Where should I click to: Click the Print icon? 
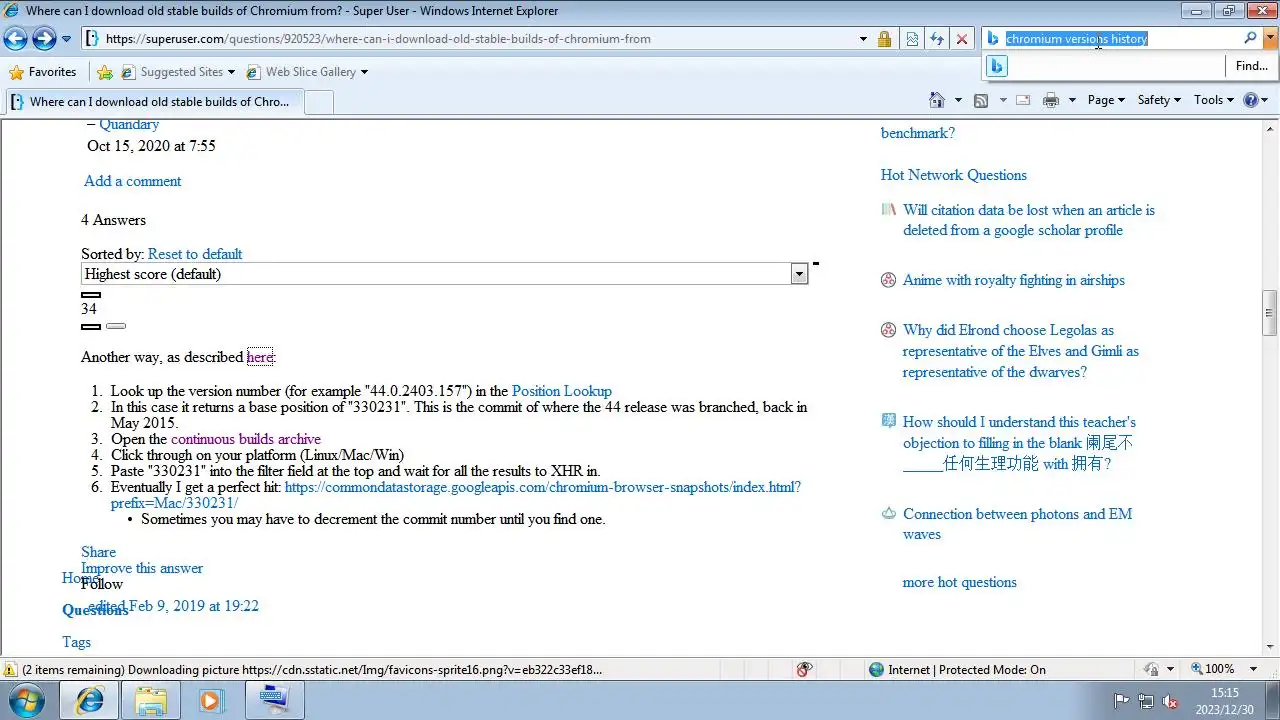pos(1051,100)
